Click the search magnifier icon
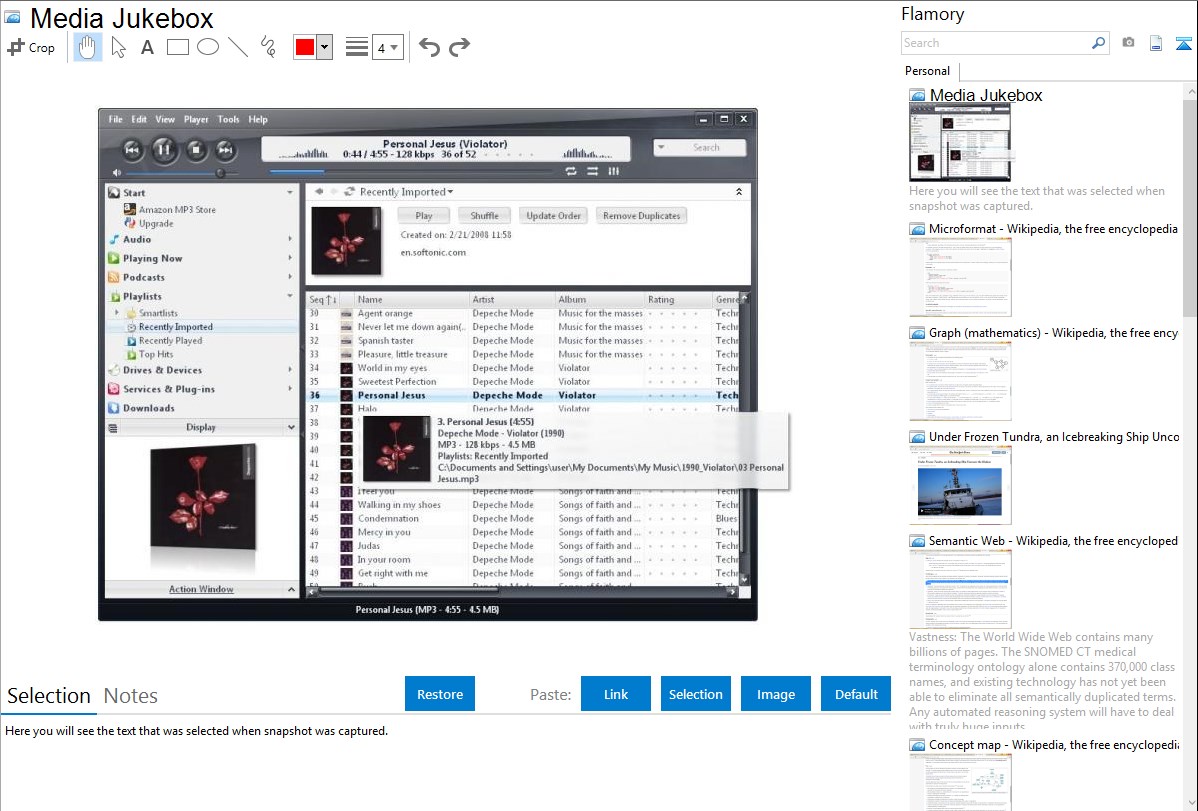This screenshot has height=811, width=1198. (x=1099, y=43)
